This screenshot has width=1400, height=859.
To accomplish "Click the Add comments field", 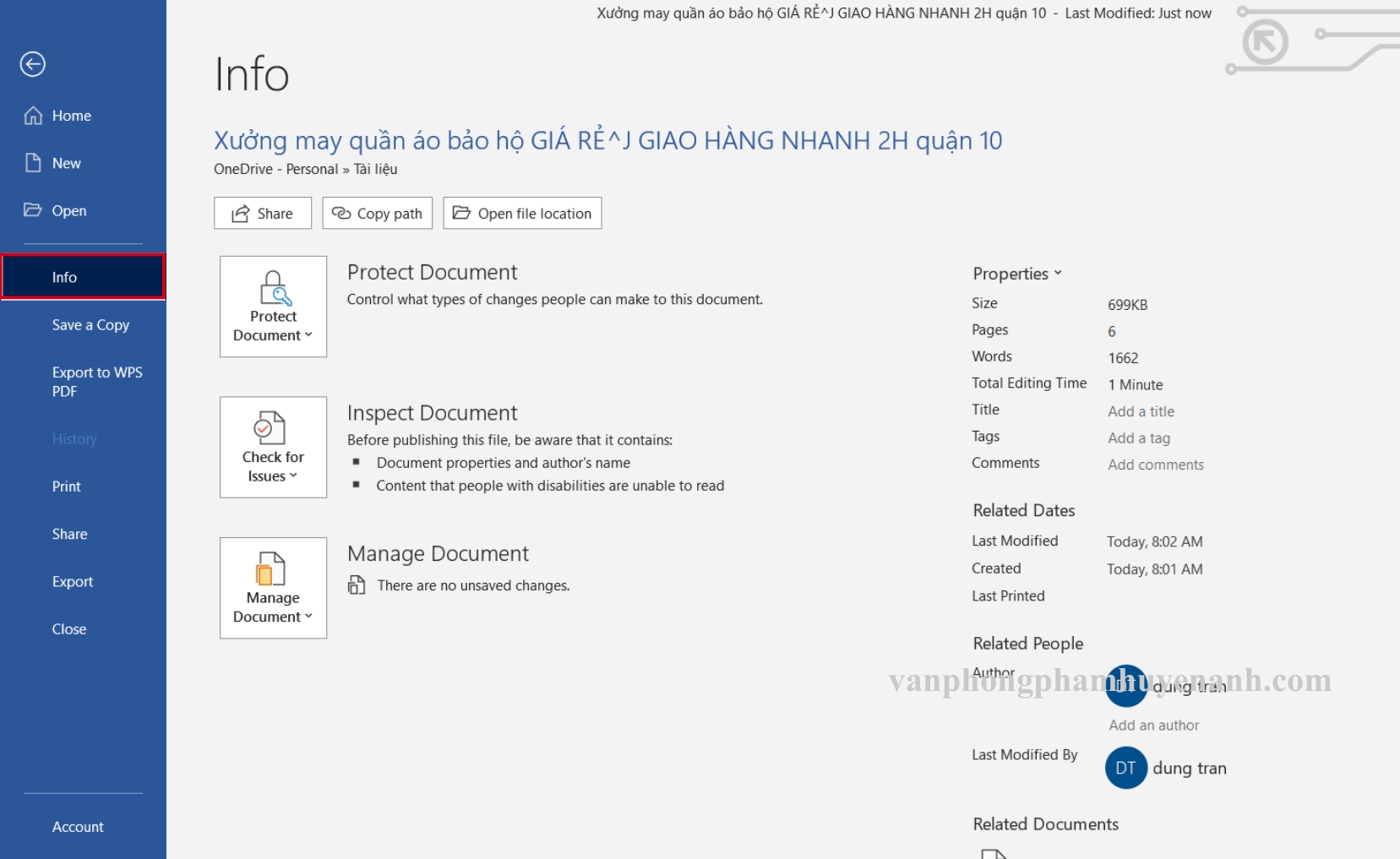I will 1156,465.
